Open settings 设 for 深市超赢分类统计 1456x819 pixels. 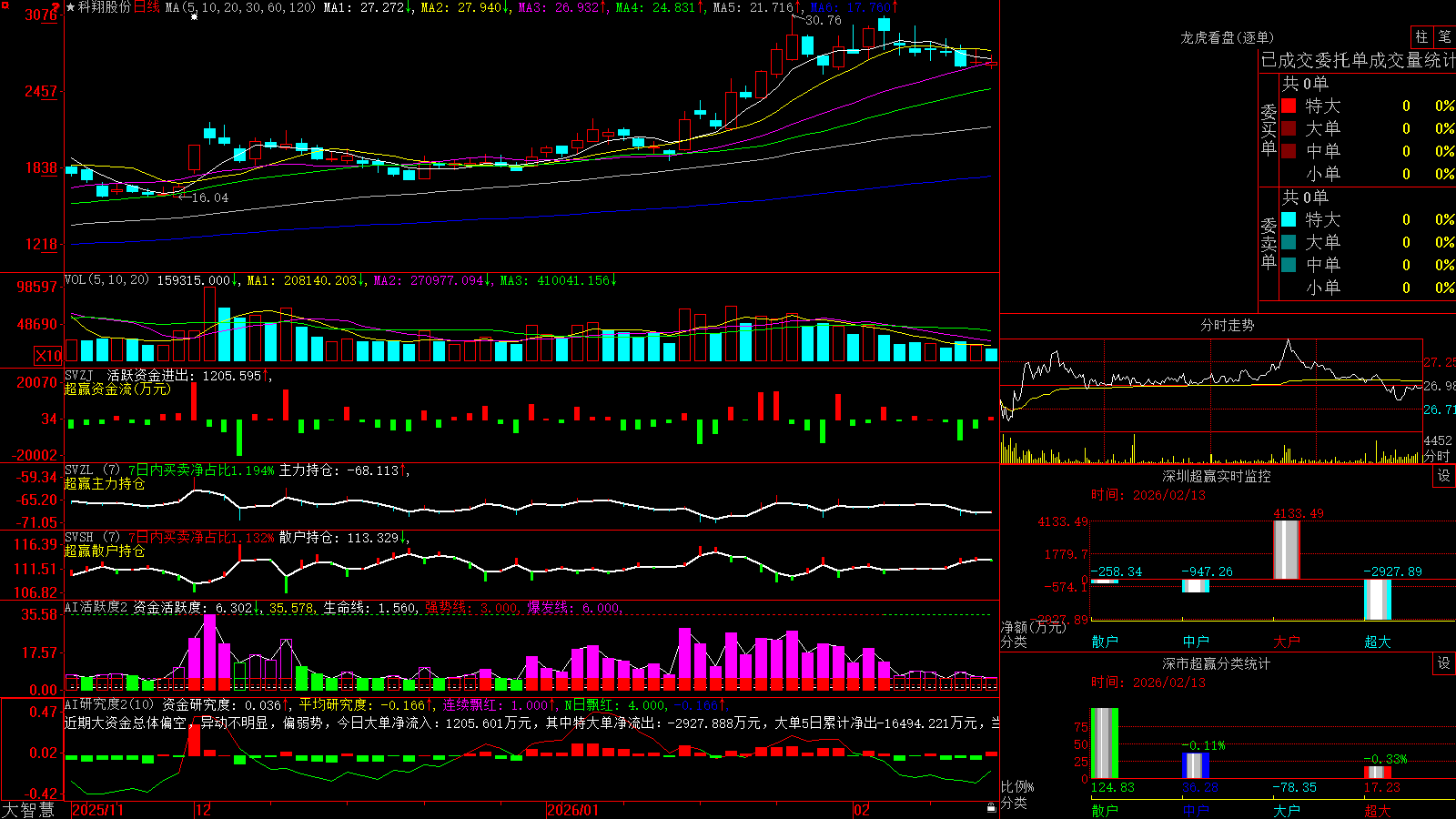coord(1444,663)
